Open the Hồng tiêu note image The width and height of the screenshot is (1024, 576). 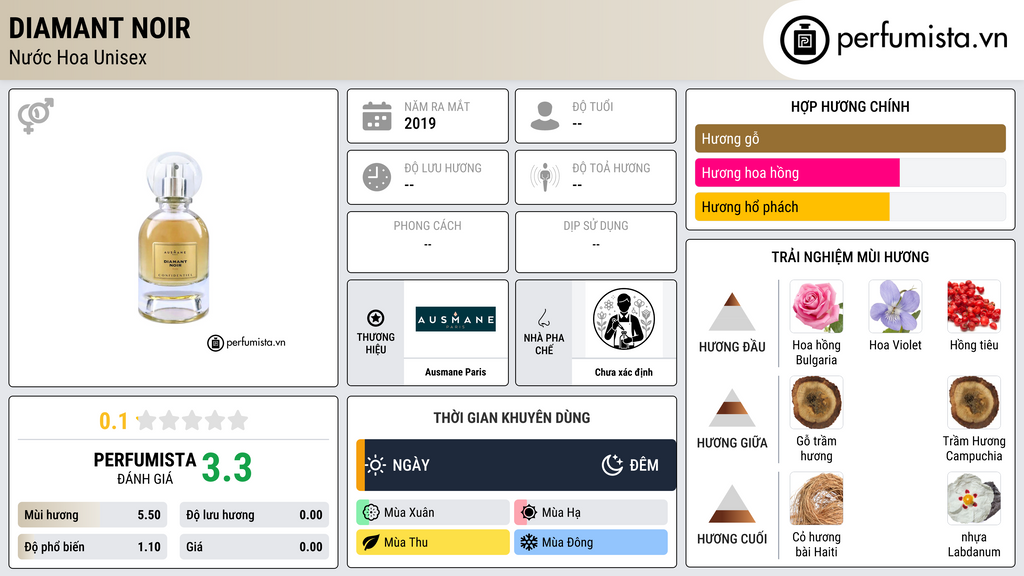[974, 307]
